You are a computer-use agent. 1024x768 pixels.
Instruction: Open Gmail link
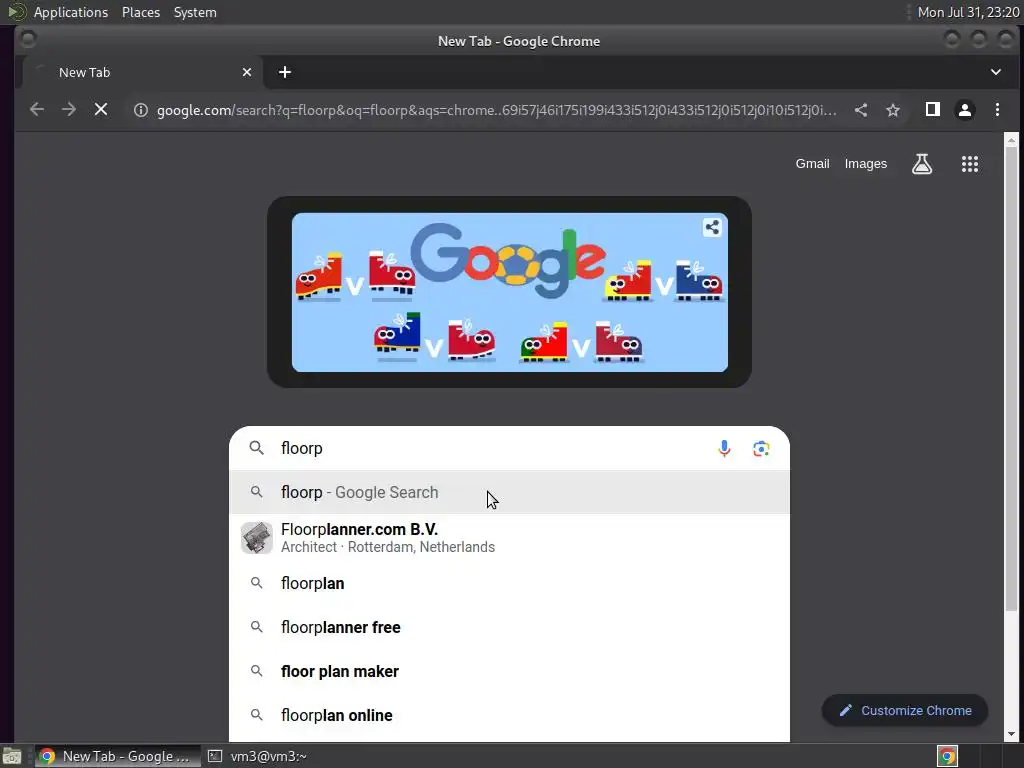point(812,164)
